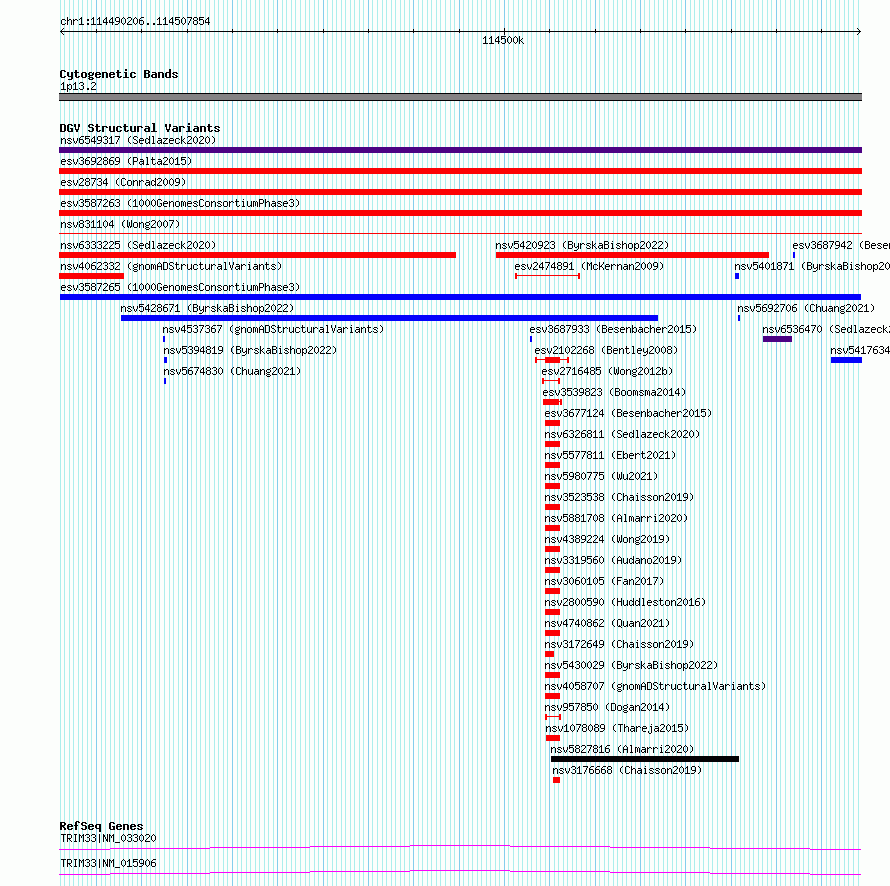Click the nsv3060105 (Fan2017) label
Viewport: 890px width, 886px height.
pos(604,581)
